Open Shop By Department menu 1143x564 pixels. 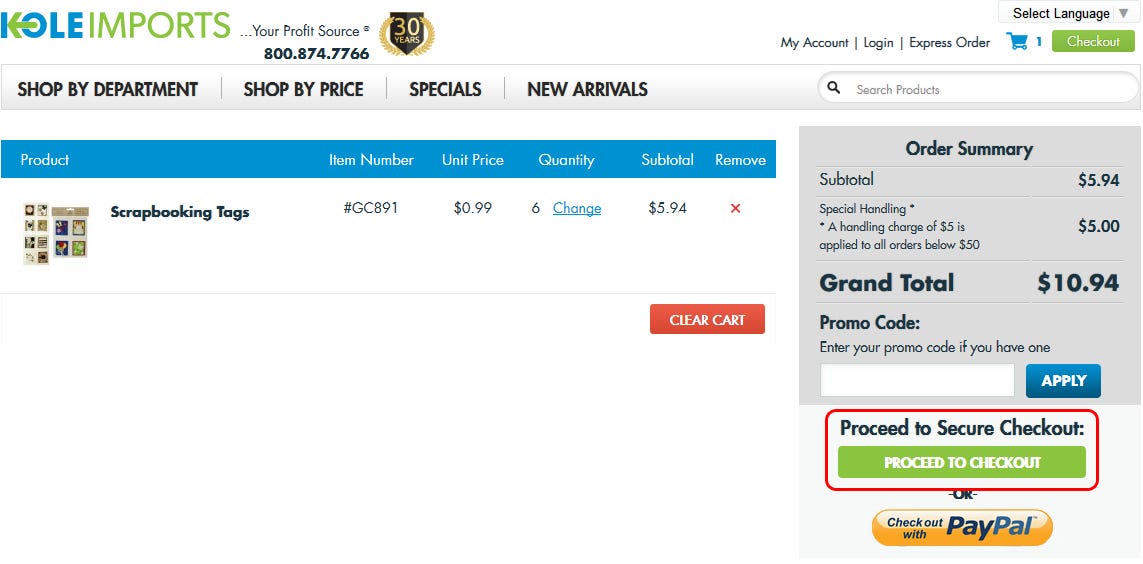(108, 89)
